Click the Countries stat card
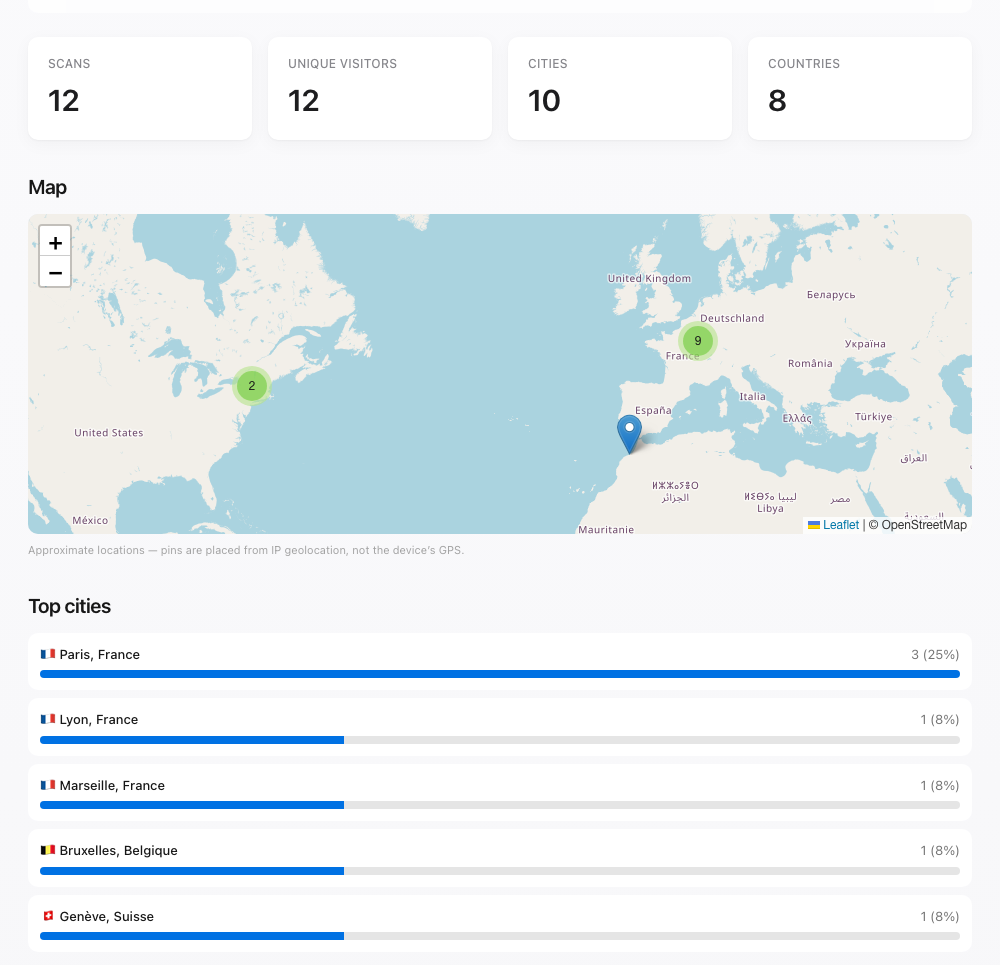 tap(860, 88)
